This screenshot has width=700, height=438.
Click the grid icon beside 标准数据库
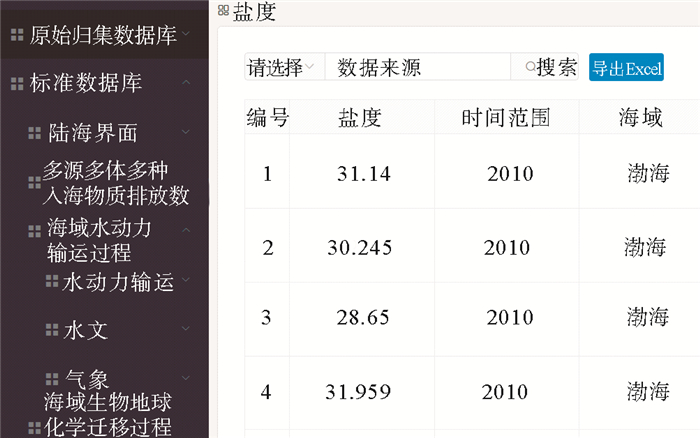tap(16, 83)
